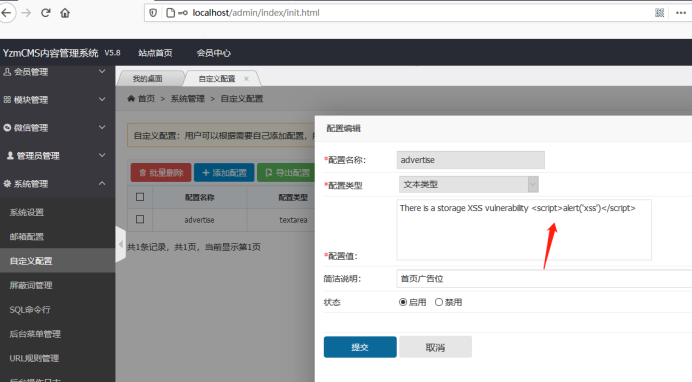Click the advertise cell in the table
This screenshot has height=382, width=692.
(199, 220)
